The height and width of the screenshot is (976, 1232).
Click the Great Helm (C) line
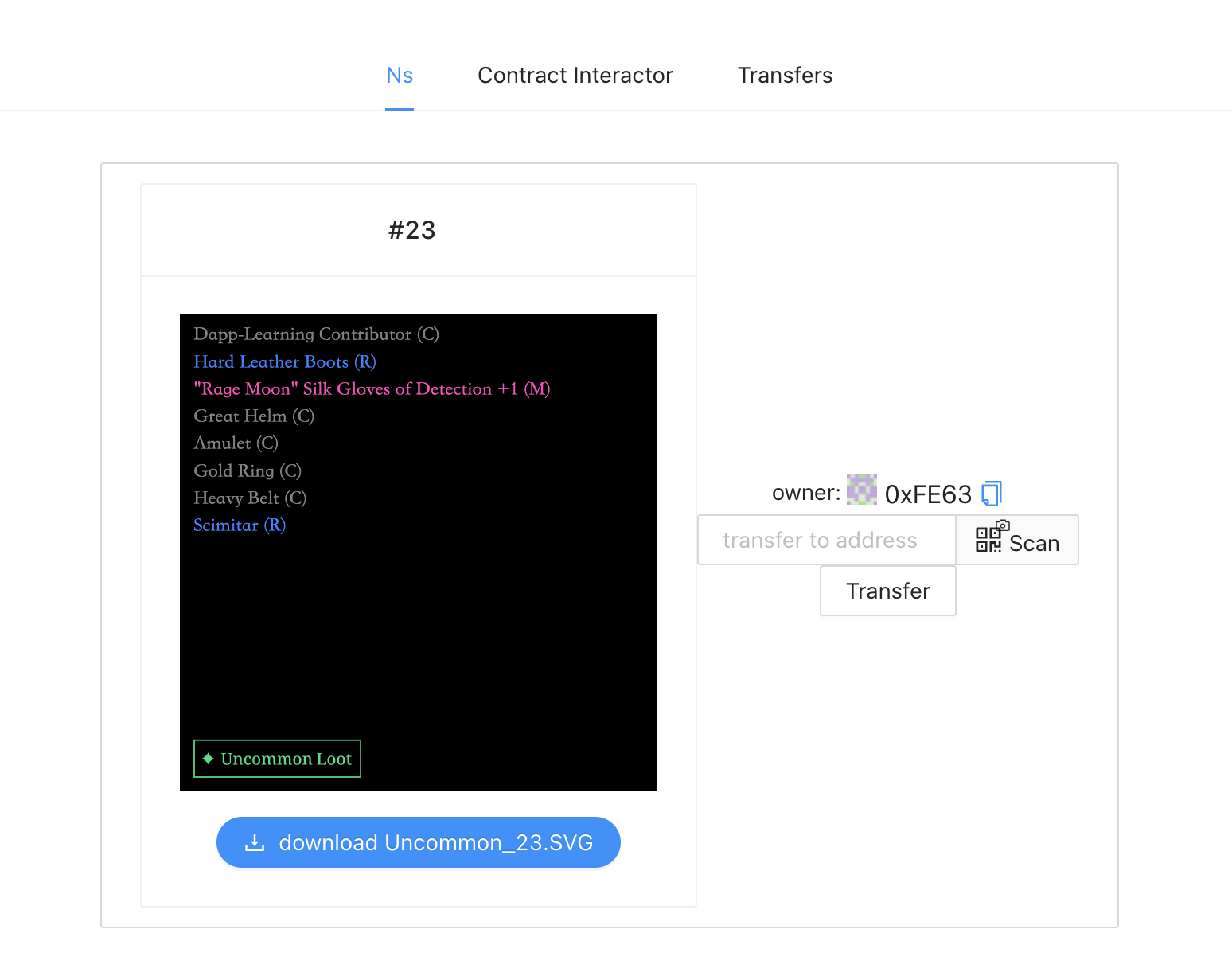coord(254,416)
